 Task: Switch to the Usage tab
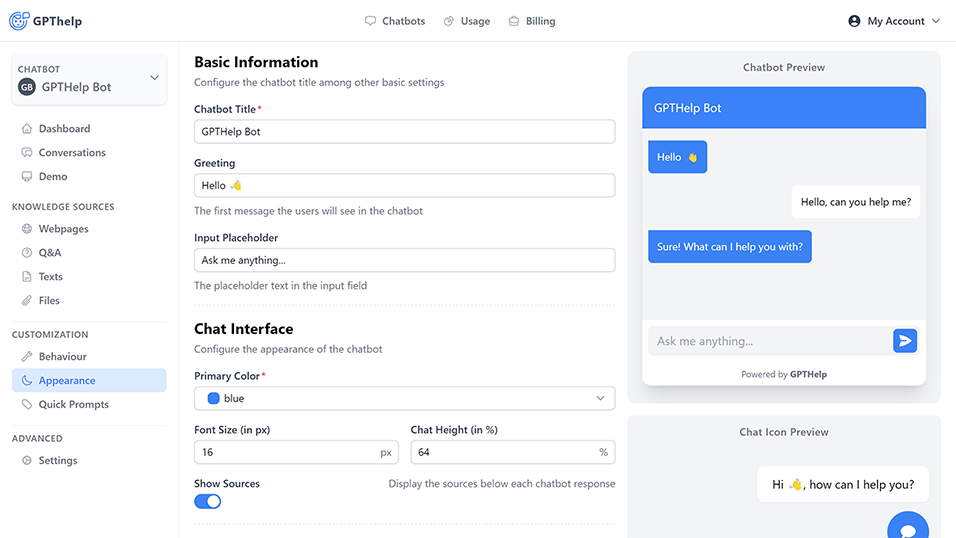pyautogui.click(x=467, y=21)
